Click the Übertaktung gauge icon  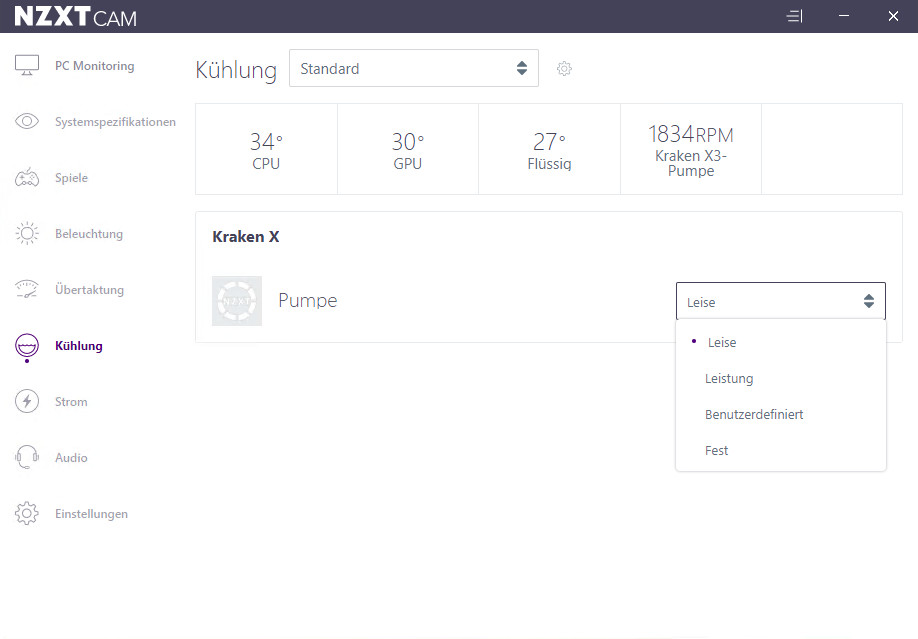click(x=27, y=289)
